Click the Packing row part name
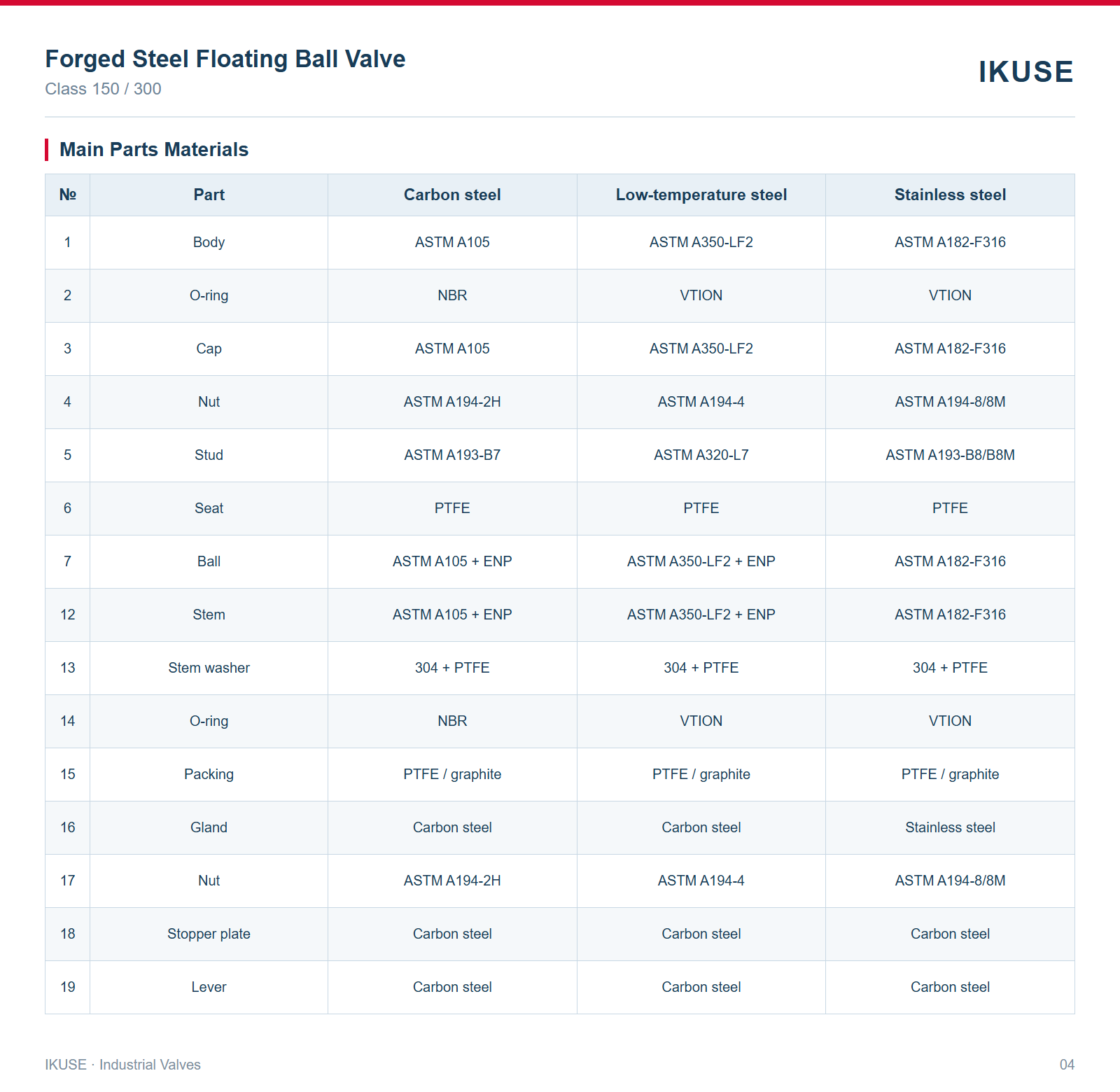1120x1092 pixels. (209, 774)
